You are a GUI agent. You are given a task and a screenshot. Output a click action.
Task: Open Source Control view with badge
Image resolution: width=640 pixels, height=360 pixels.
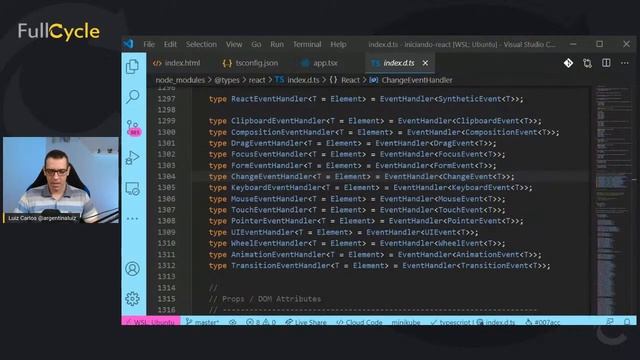click(x=133, y=128)
